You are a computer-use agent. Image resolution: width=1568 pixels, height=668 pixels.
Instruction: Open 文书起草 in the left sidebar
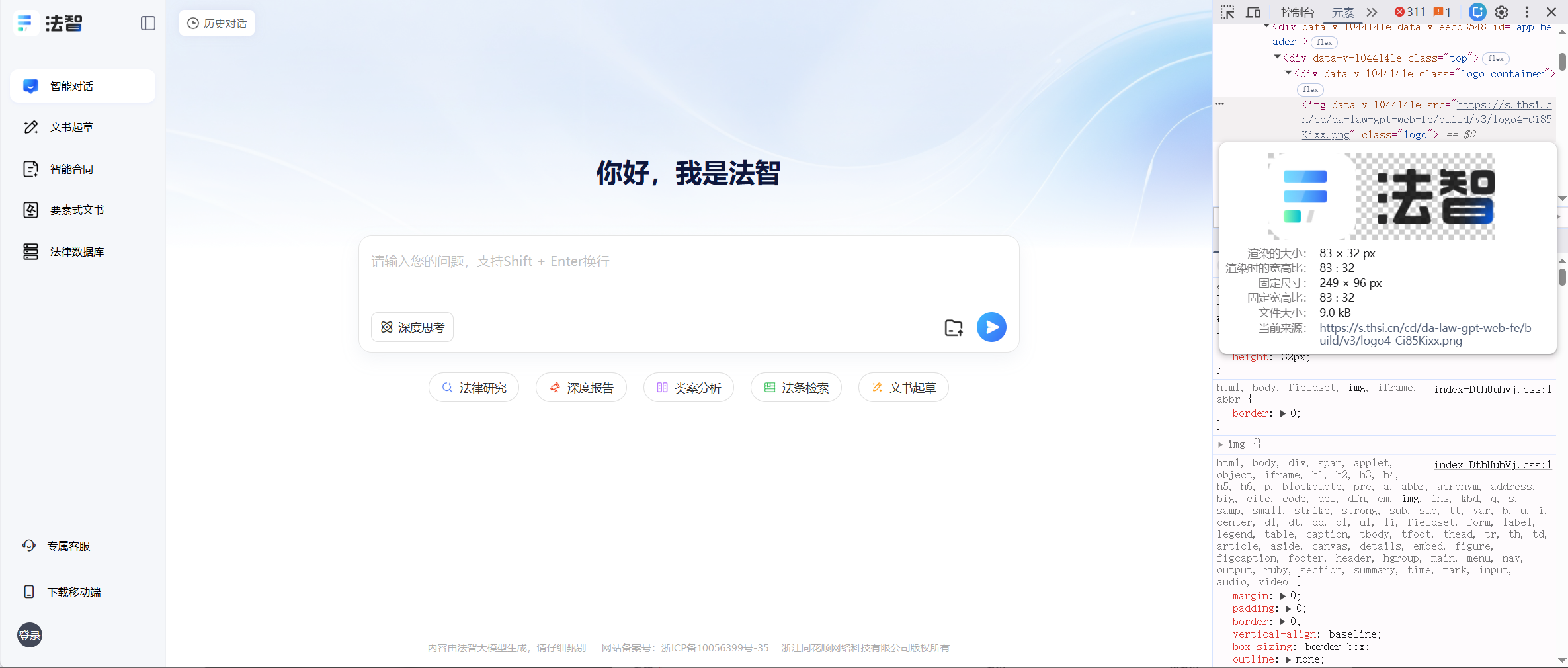coord(83,127)
